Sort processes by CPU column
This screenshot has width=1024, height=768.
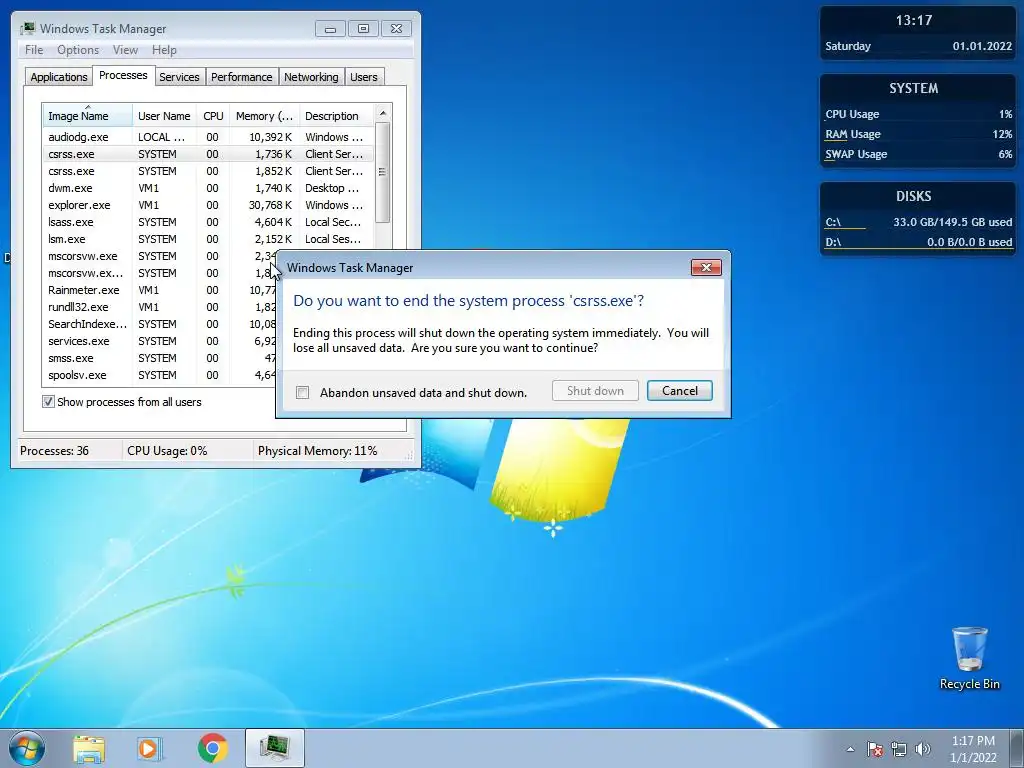point(213,116)
